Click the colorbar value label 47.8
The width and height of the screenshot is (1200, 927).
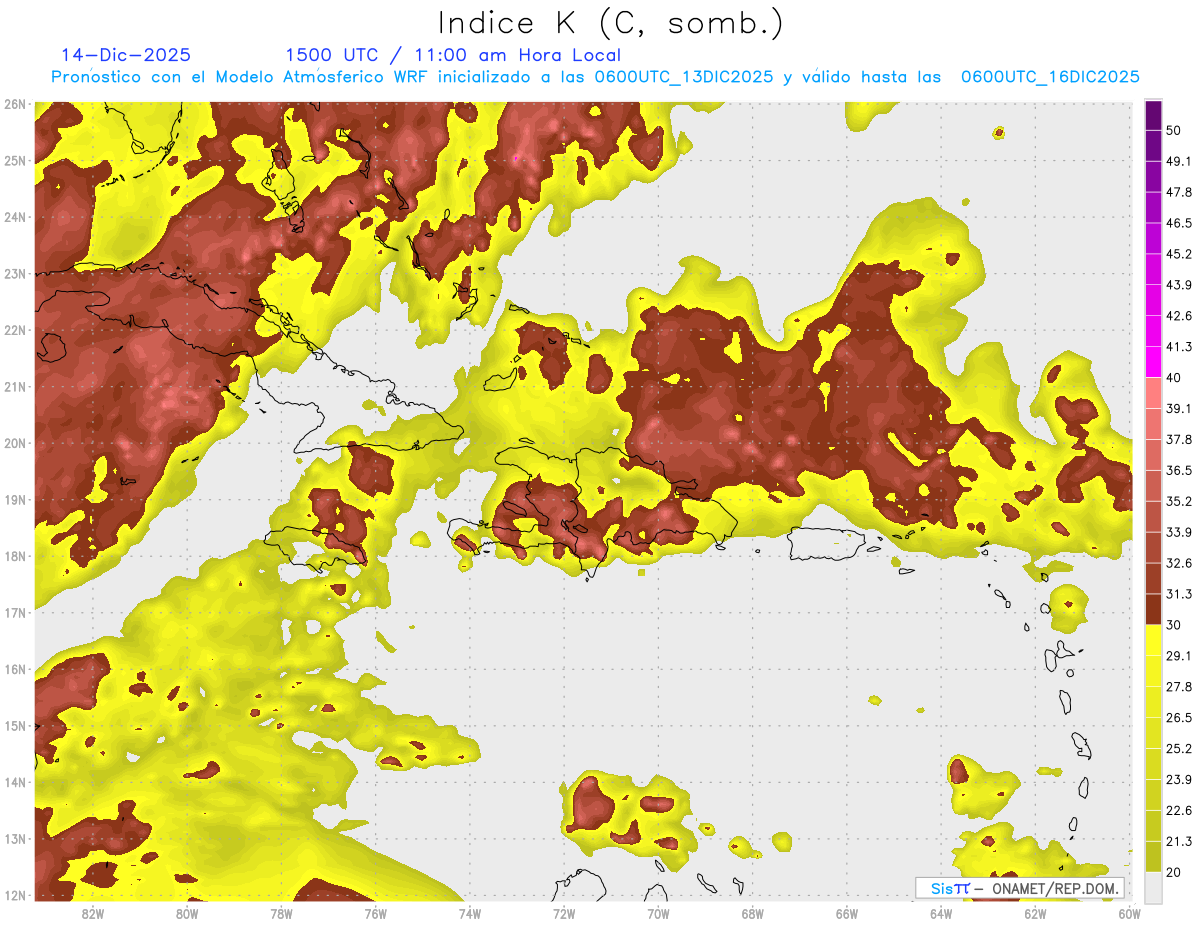click(x=1179, y=192)
